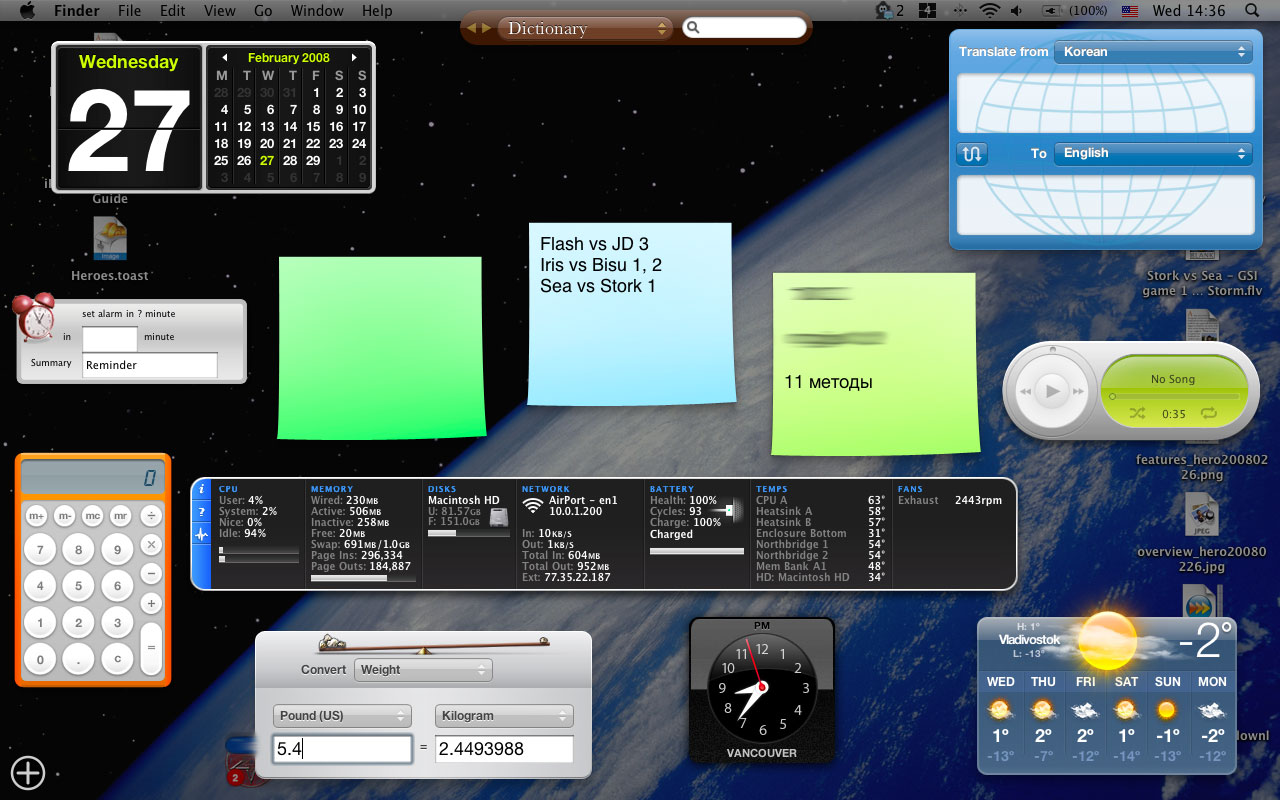Open the Window menu
1280x800 pixels.
317,11
